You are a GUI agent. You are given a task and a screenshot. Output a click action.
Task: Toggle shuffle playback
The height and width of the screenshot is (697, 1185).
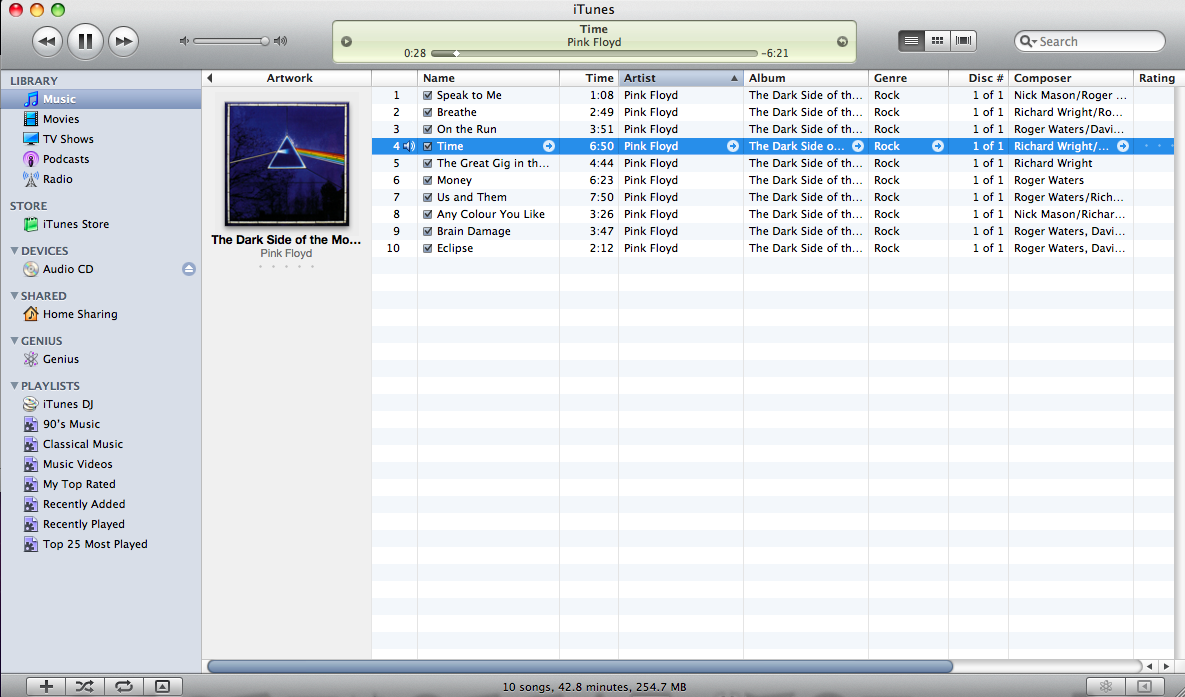[85, 686]
